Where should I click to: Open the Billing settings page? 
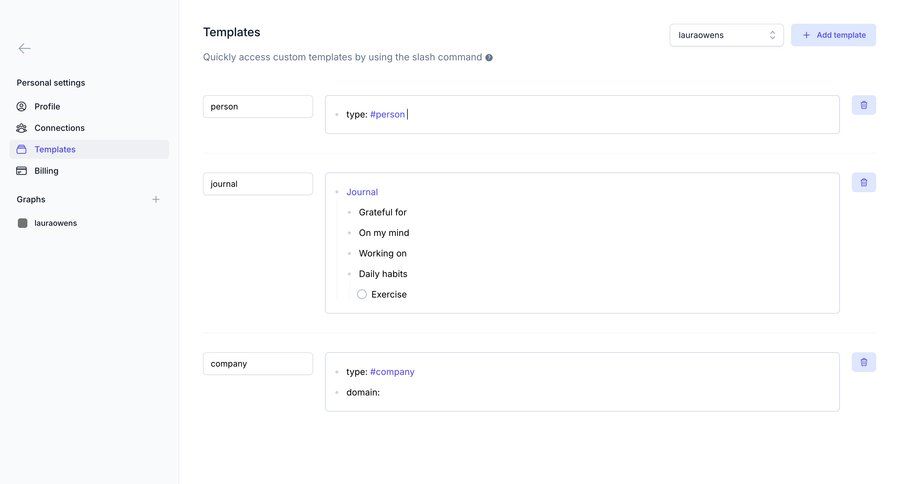pos(89,171)
